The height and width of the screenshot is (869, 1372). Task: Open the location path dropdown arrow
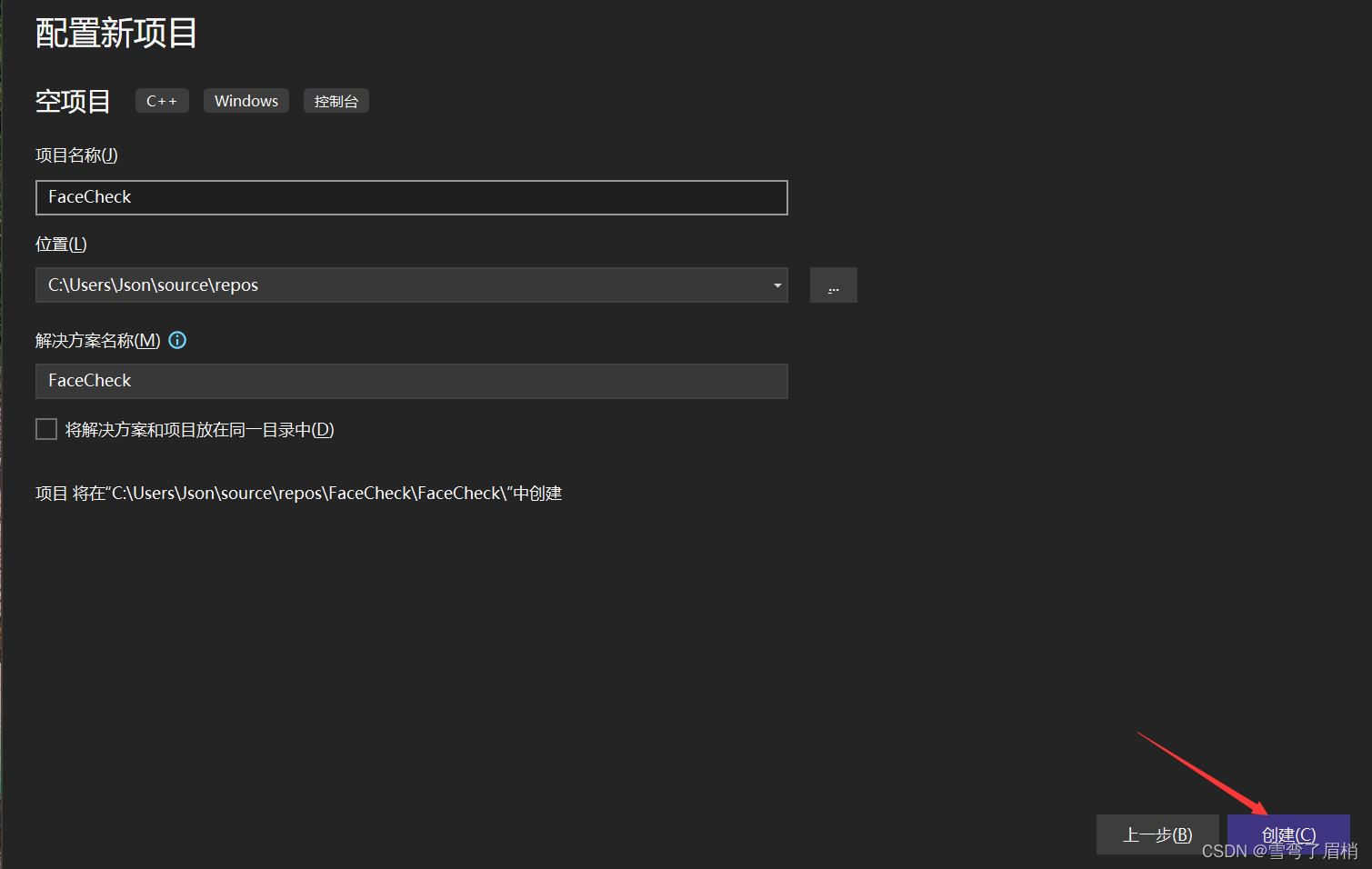click(x=777, y=285)
